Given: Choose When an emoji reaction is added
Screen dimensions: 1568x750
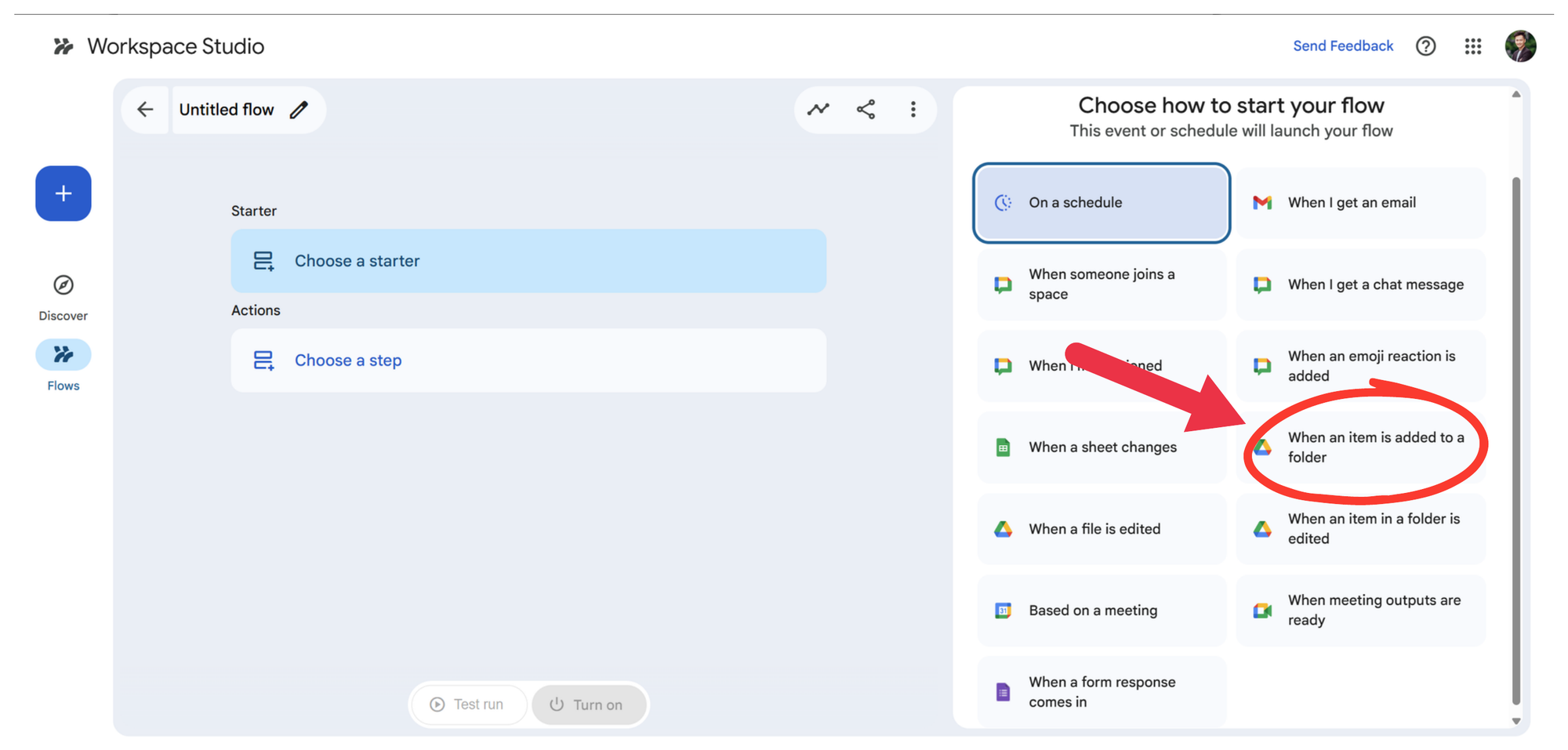Looking at the screenshot, I should click(1361, 366).
